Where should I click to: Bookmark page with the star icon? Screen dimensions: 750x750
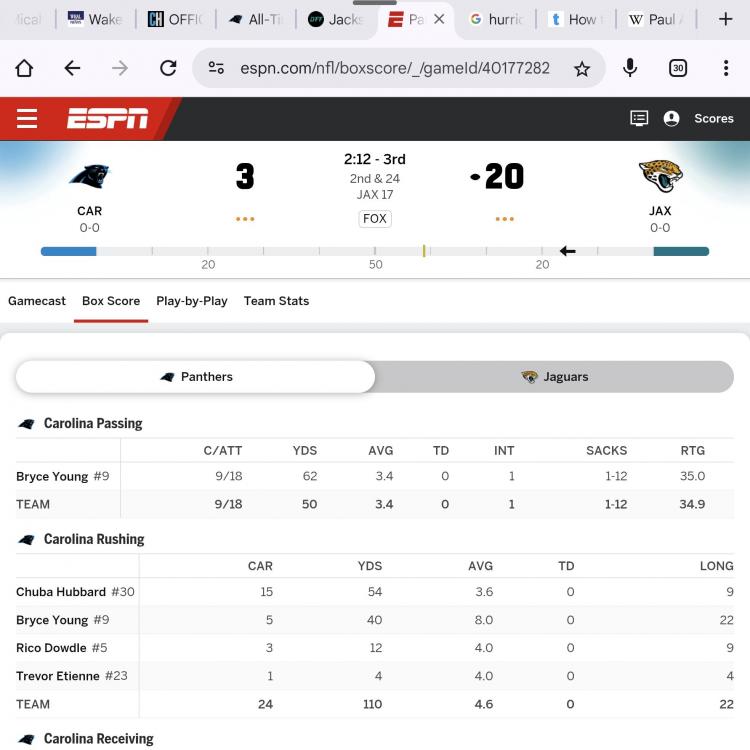(x=582, y=68)
